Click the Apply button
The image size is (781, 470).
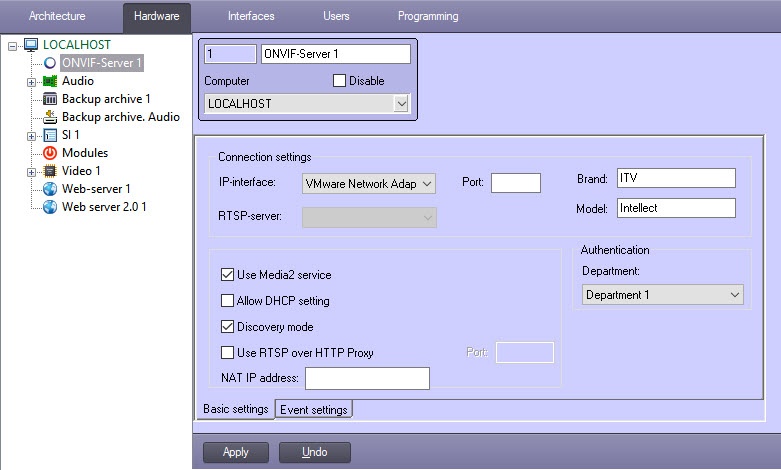236,452
